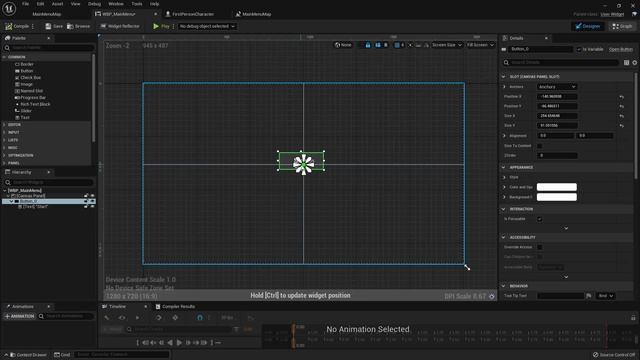Open the Screen Size dropdown
The image size is (640, 360).
pos(447,45)
